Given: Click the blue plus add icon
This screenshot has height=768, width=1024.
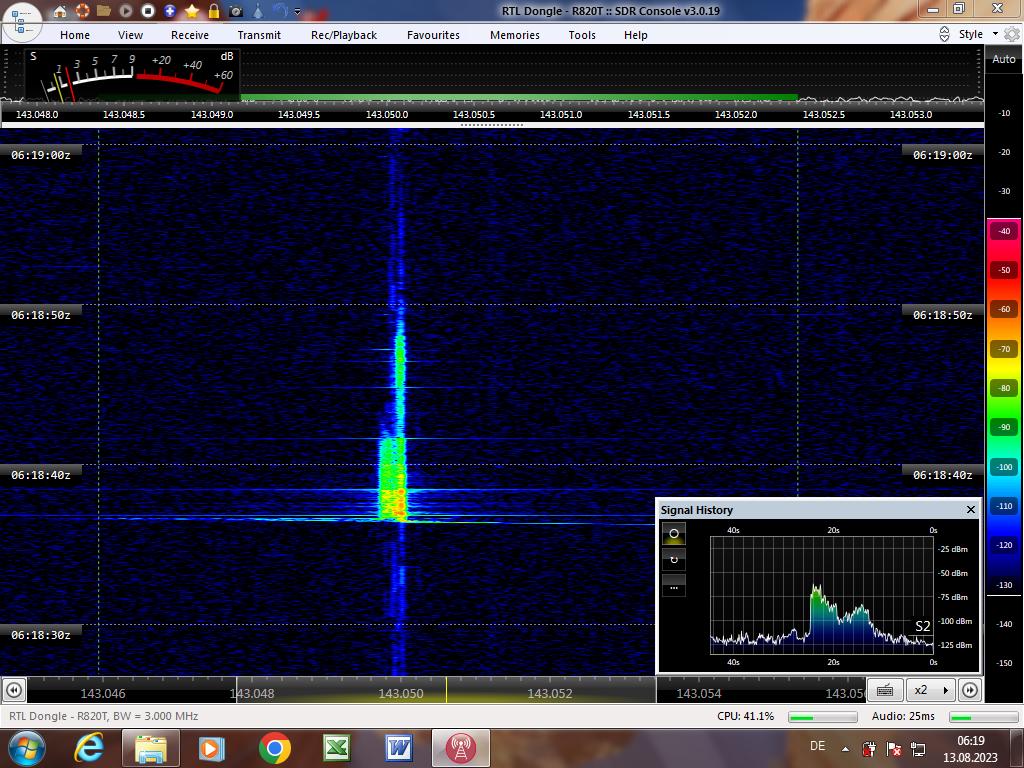Looking at the screenshot, I should coord(170,11).
